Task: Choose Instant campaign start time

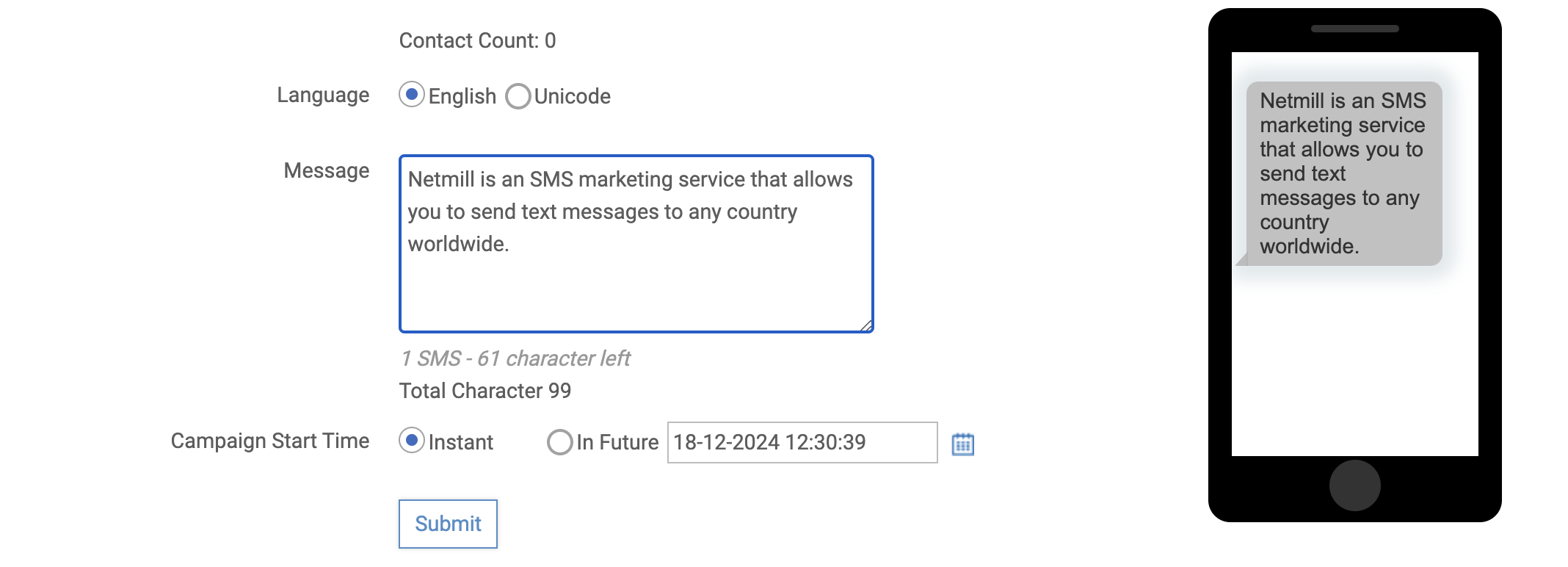Action: pyautogui.click(x=411, y=441)
